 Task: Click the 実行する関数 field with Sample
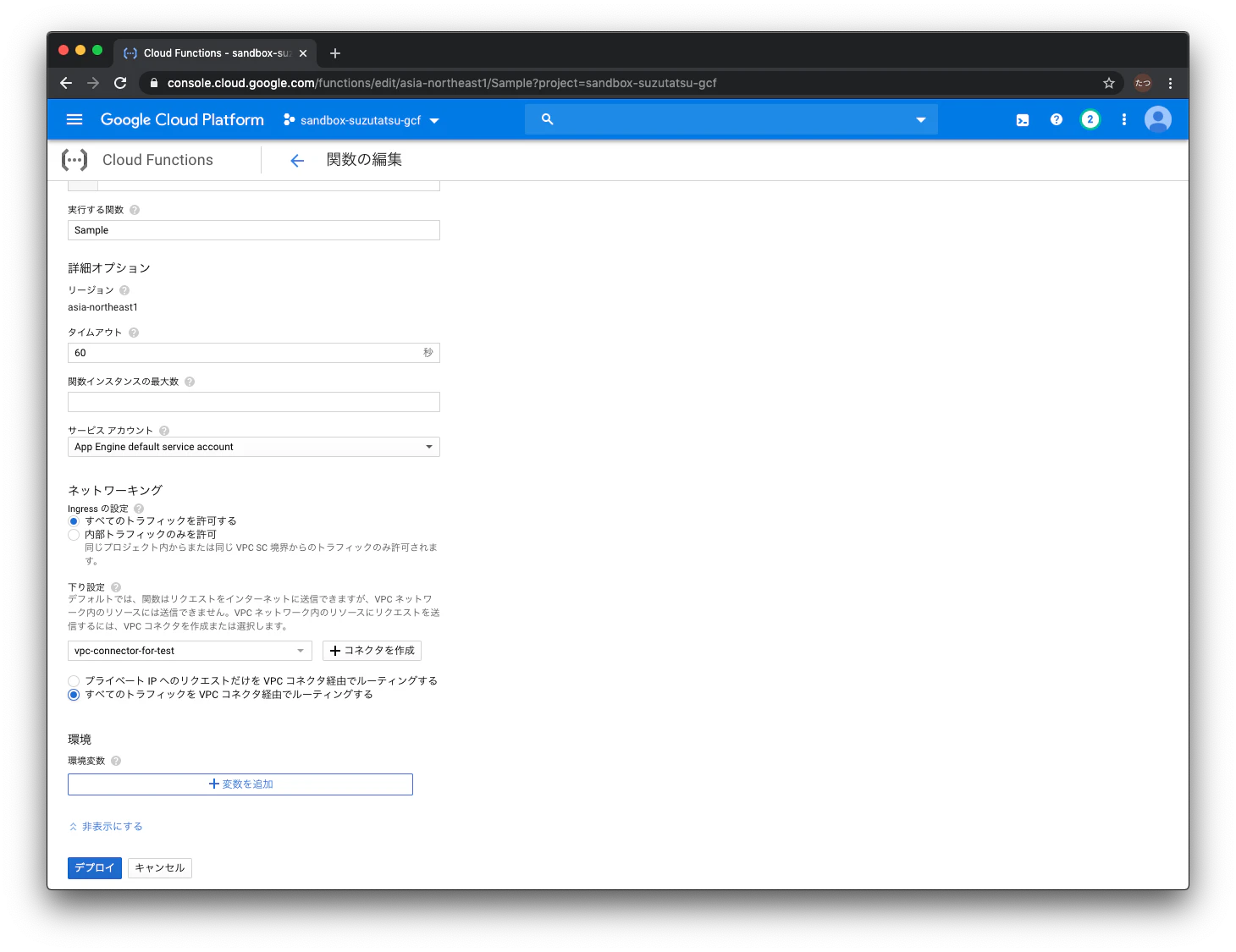(254, 230)
